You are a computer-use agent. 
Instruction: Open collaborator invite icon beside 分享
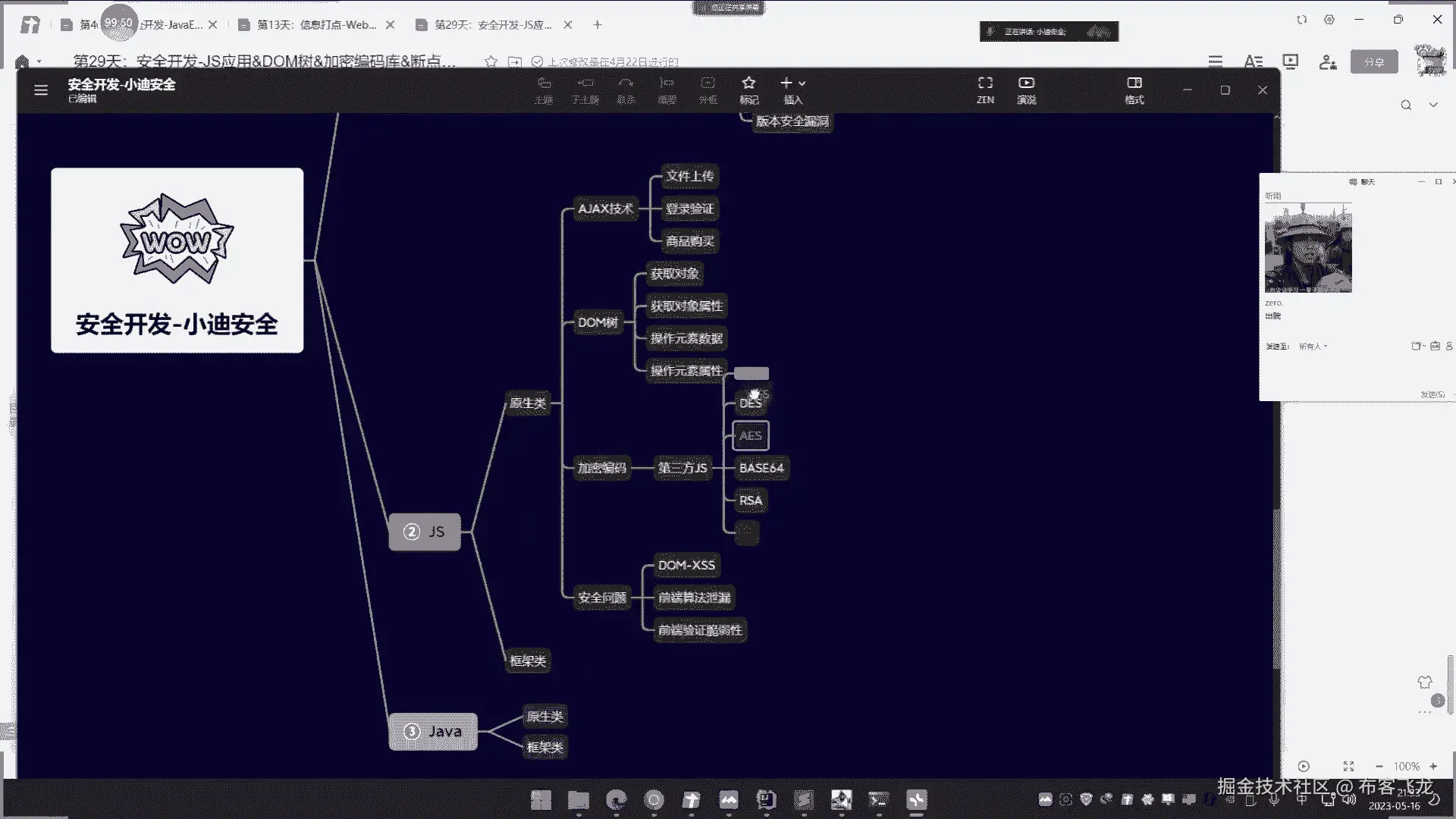coord(1327,62)
